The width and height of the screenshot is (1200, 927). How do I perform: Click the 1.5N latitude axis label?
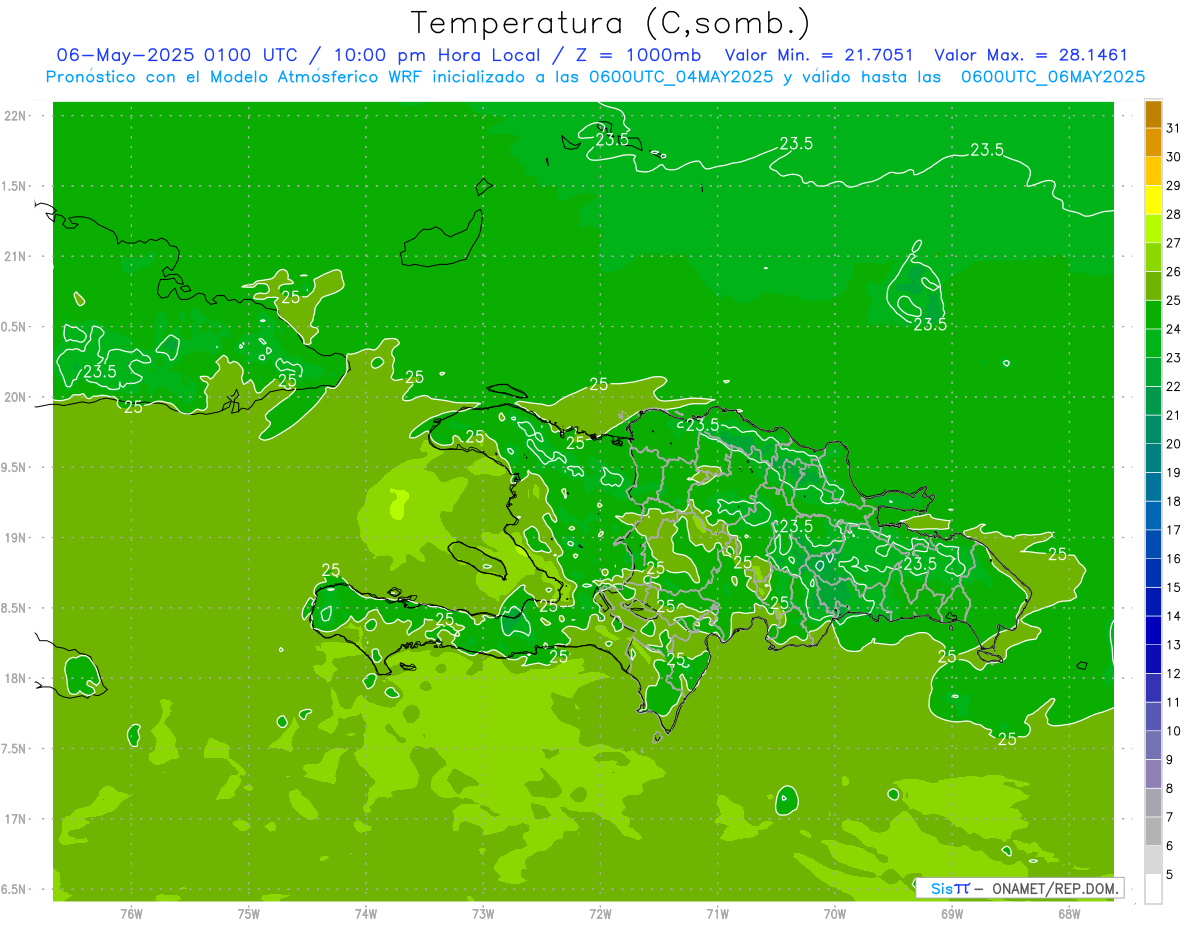click(x=14, y=186)
